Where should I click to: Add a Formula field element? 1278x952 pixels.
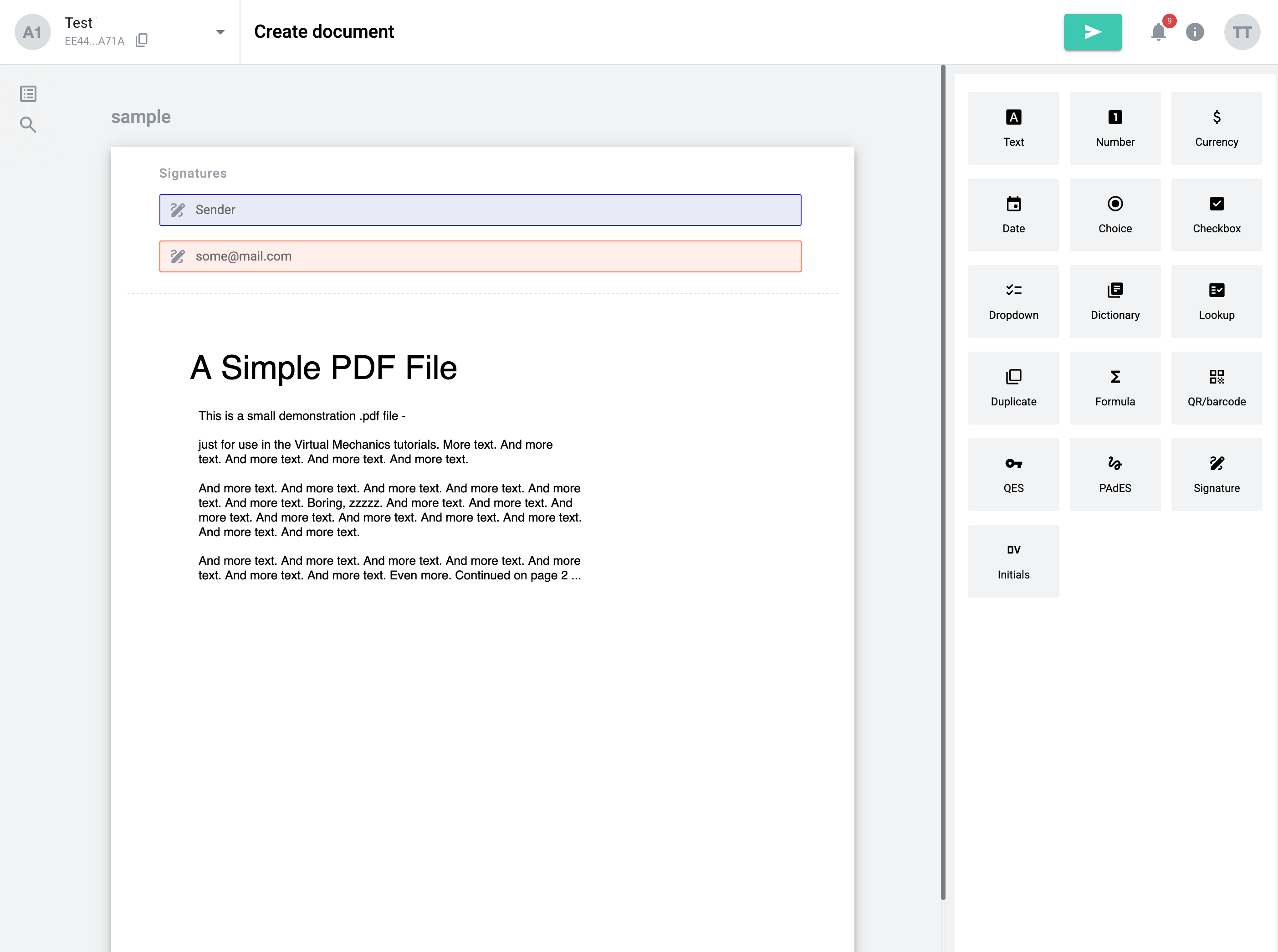tap(1115, 388)
